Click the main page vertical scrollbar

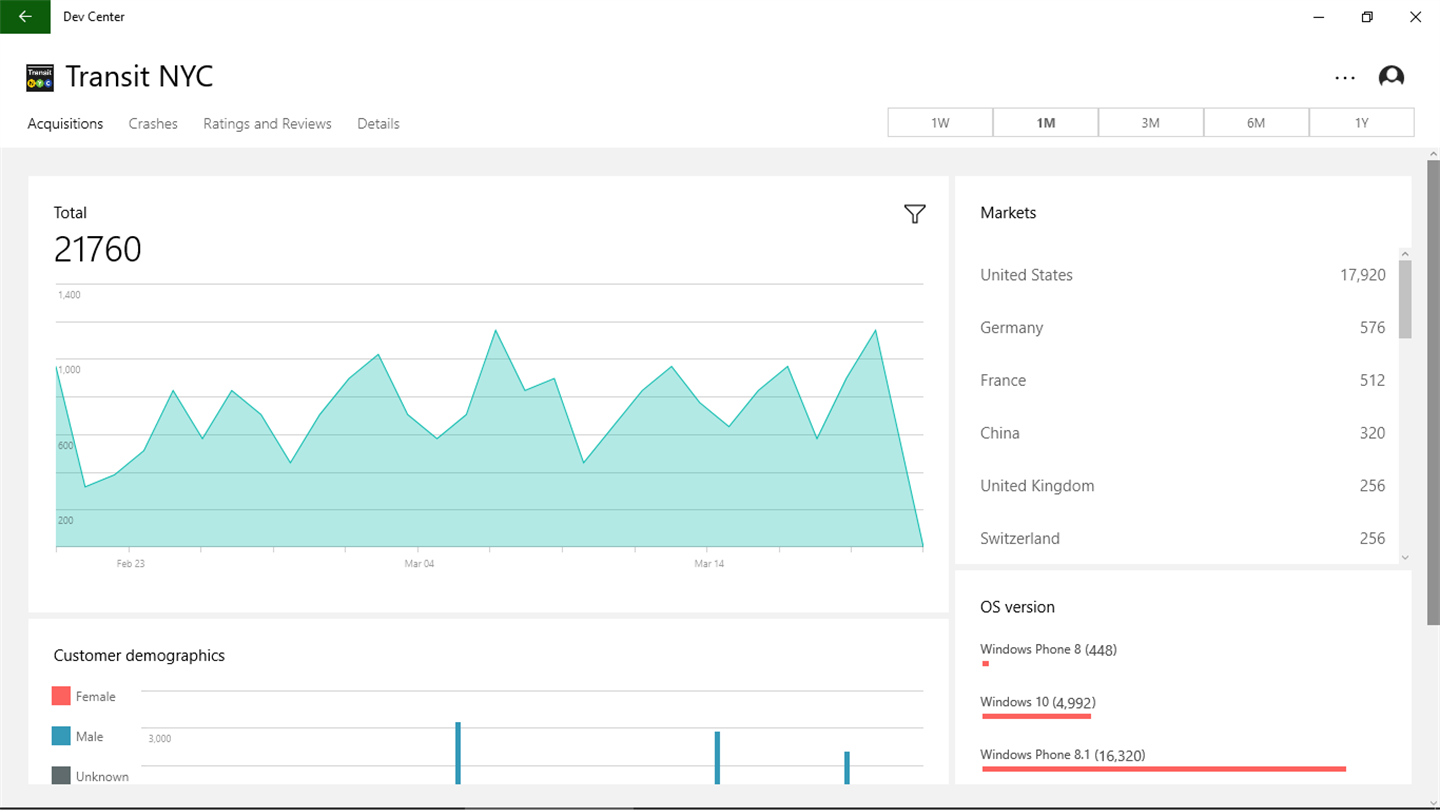tap(1433, 390)
